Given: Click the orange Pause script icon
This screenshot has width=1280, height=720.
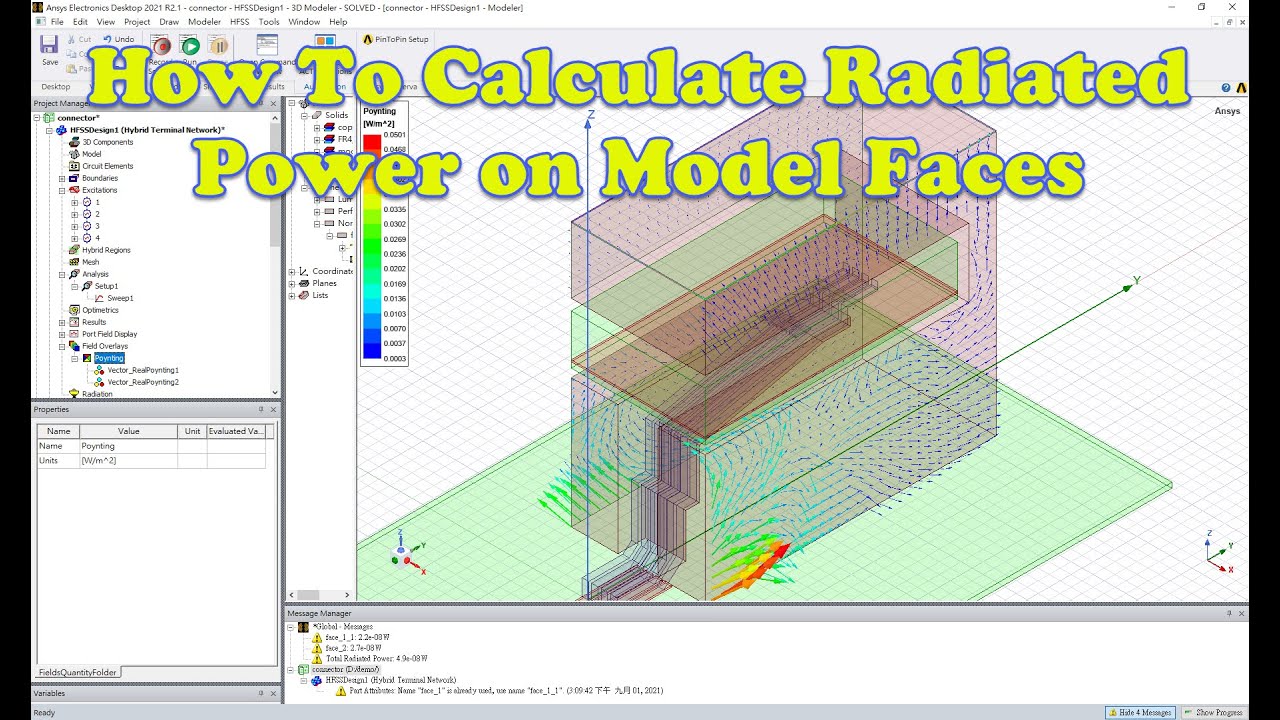Looking at the screenshot, I should [218, 45].
